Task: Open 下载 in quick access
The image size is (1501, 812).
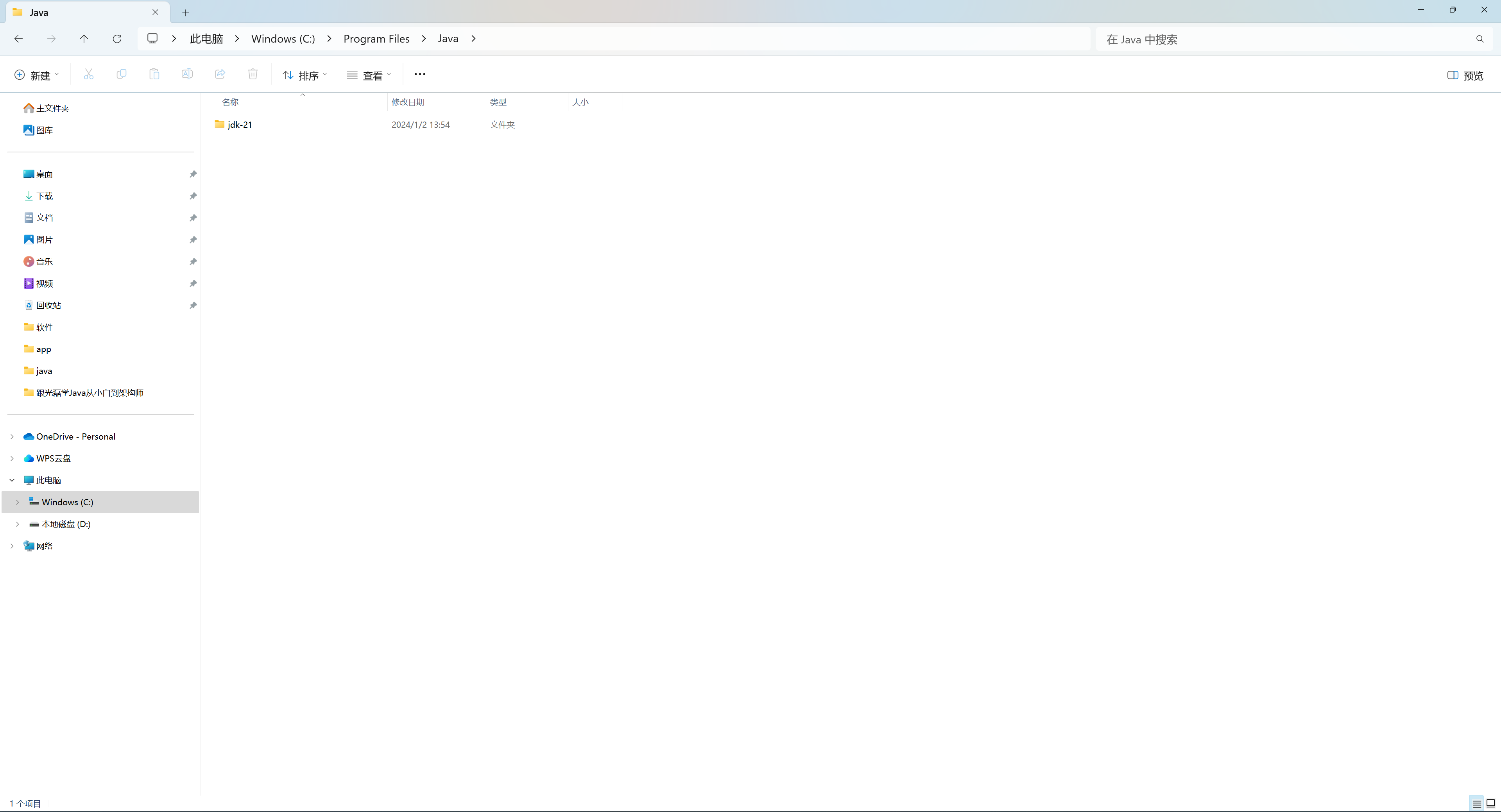Action: pos(38,196)
